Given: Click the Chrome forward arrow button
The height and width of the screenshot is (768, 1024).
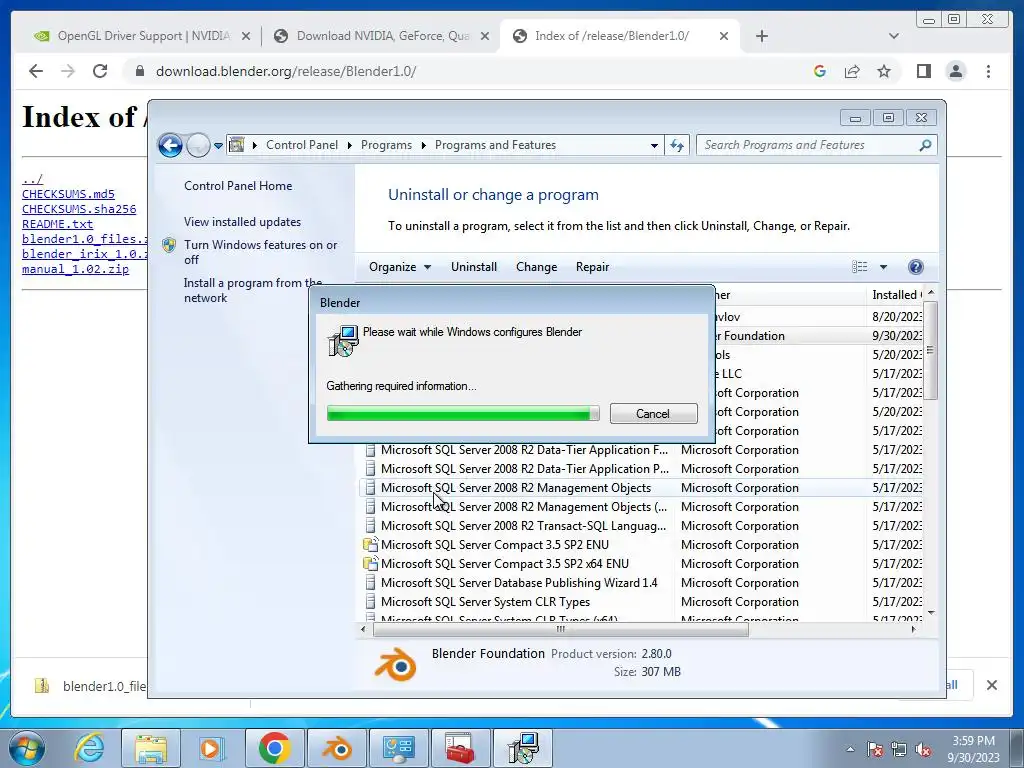Looking at the screenshot, I should coord(68,71).
